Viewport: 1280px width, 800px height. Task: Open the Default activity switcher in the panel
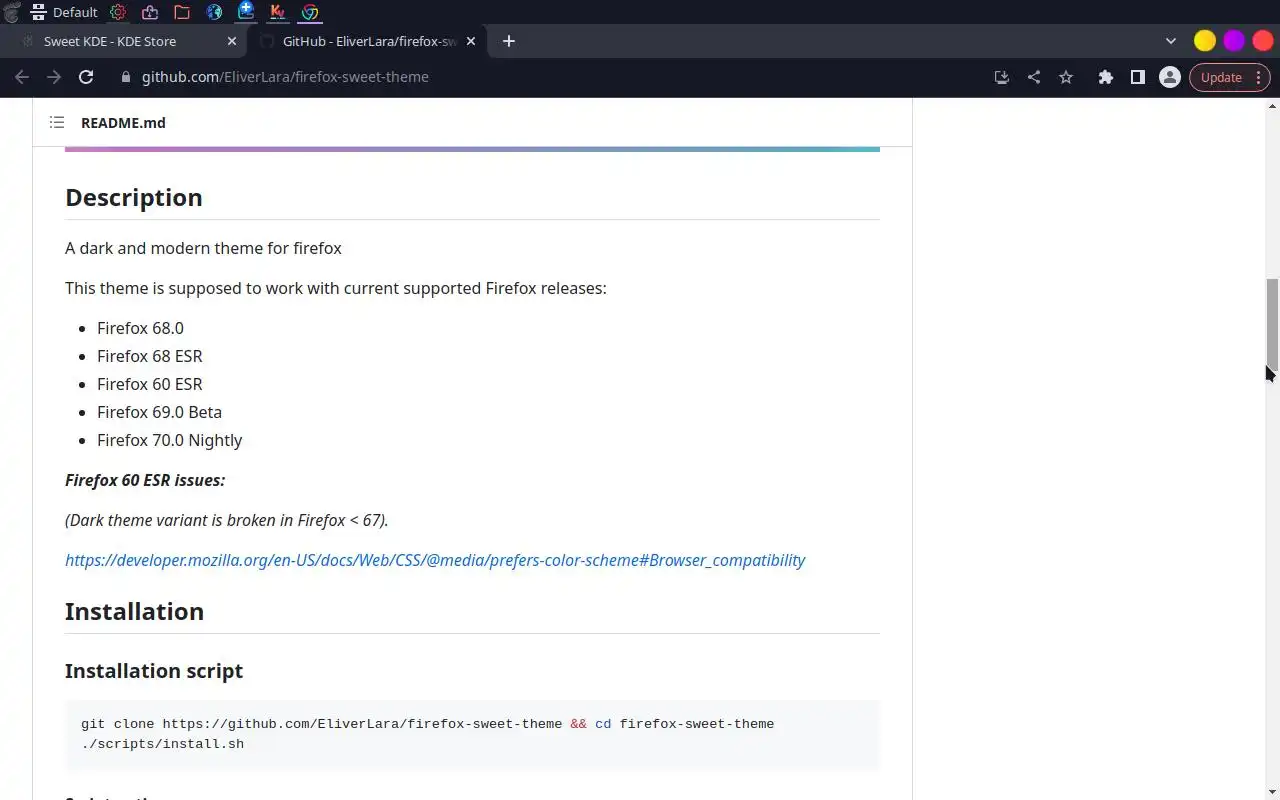pos(65,12)
